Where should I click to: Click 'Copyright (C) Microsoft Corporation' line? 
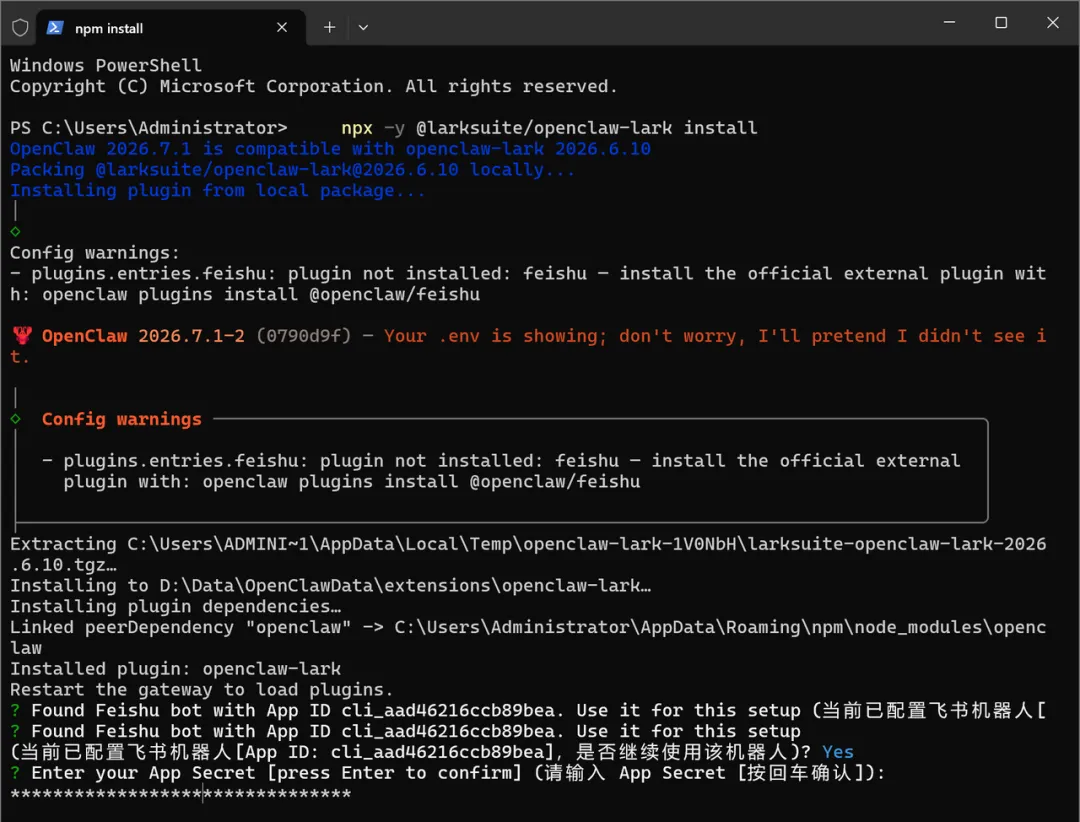click(x=313, y=86)
